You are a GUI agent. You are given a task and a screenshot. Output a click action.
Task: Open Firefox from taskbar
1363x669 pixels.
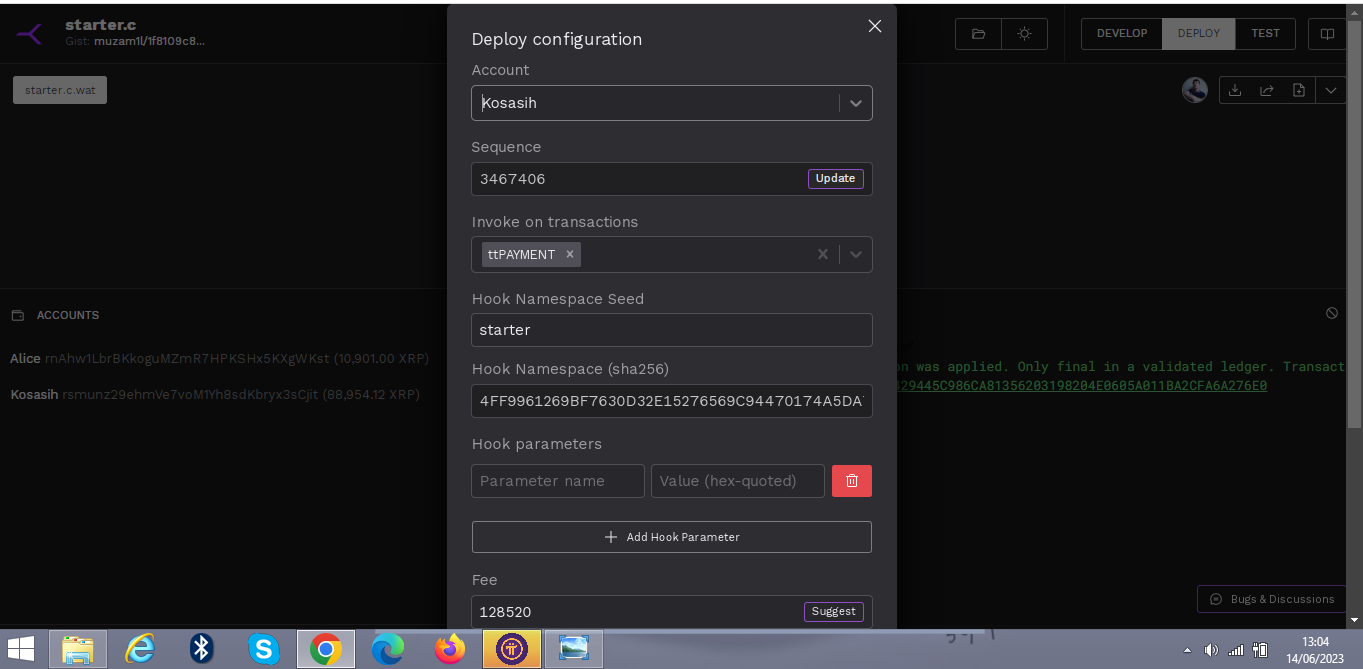(450, 650)
